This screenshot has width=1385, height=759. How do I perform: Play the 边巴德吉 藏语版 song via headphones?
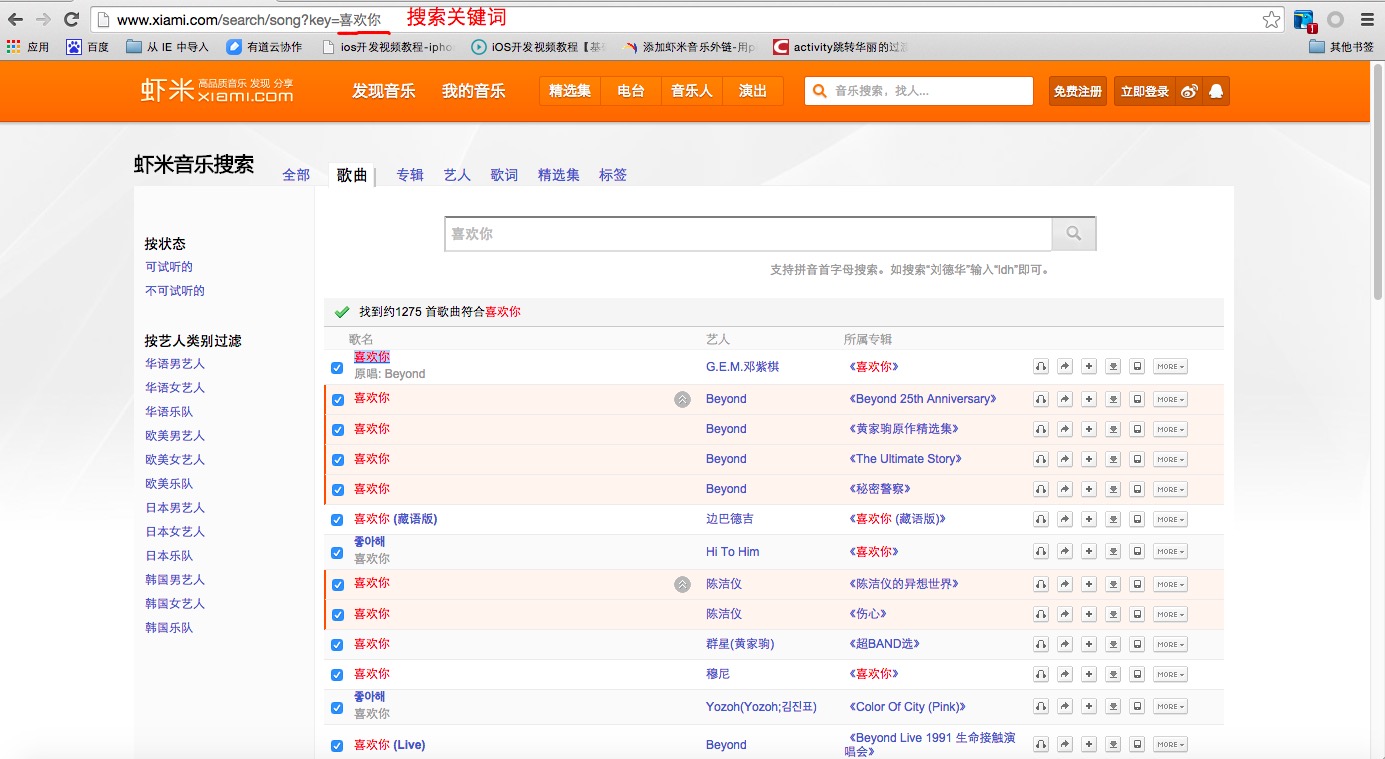[x=1041, y=519]
